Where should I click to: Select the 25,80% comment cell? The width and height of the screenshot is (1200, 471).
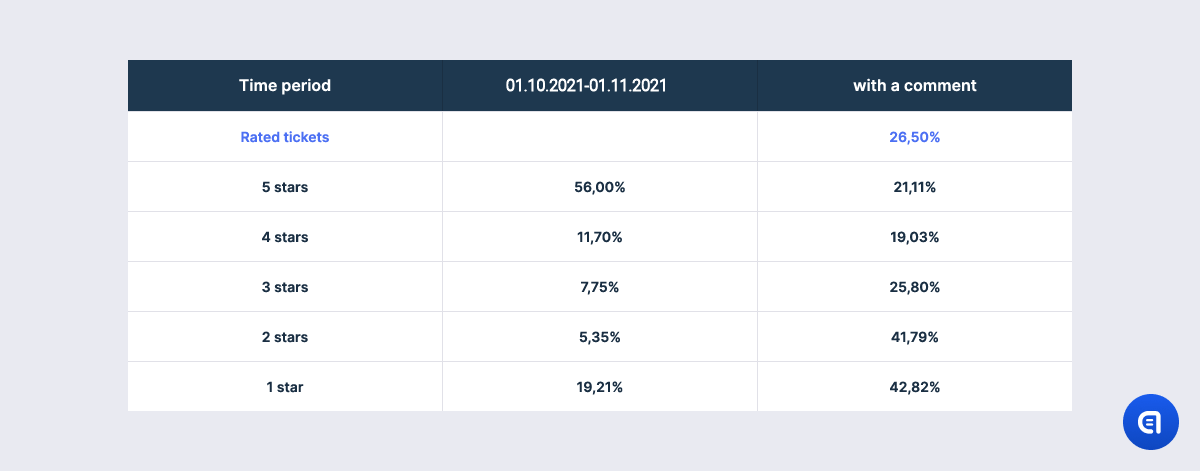coord(915,287)
